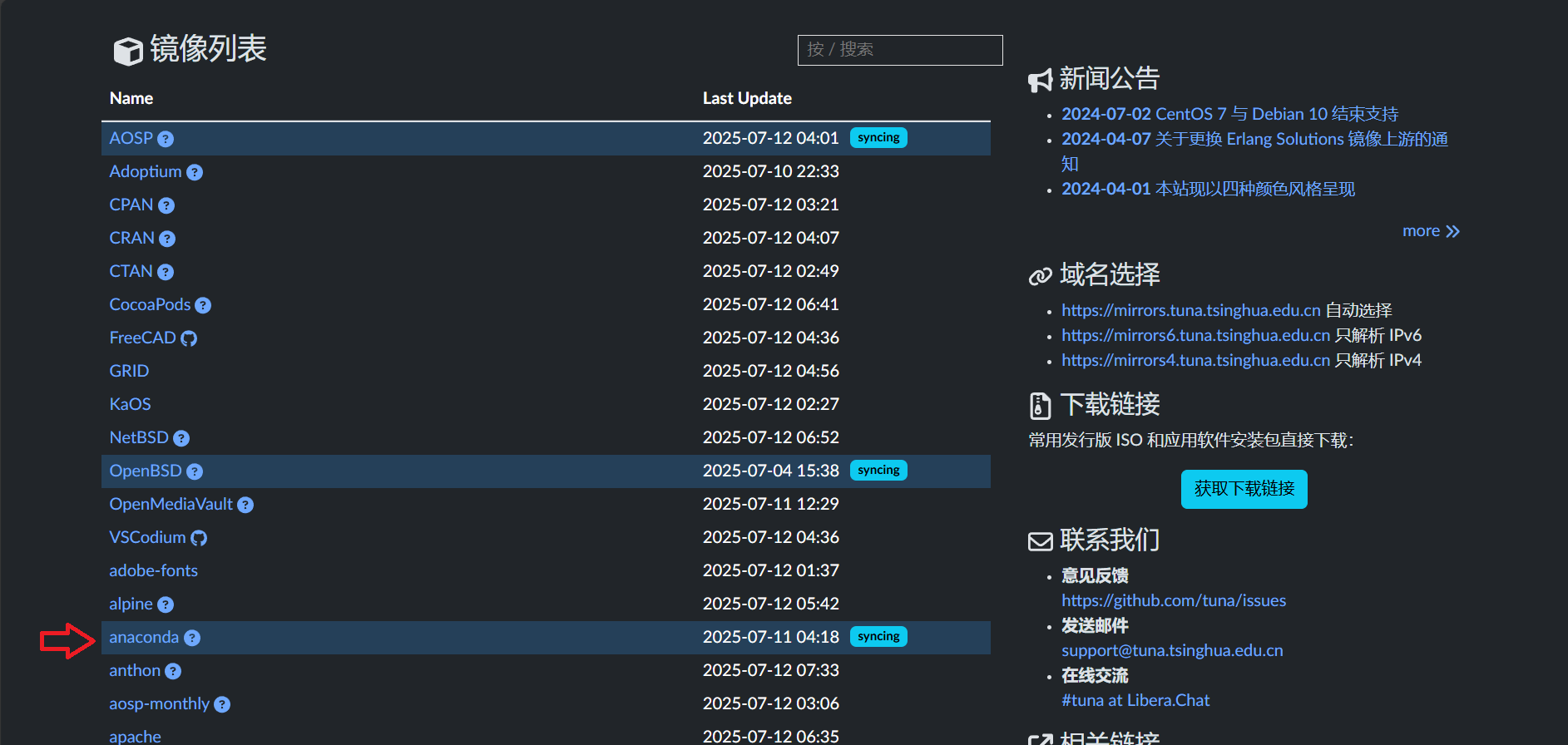
Task: Click the syncing badge on the AOSP row
Action: (x=878, y=138)
